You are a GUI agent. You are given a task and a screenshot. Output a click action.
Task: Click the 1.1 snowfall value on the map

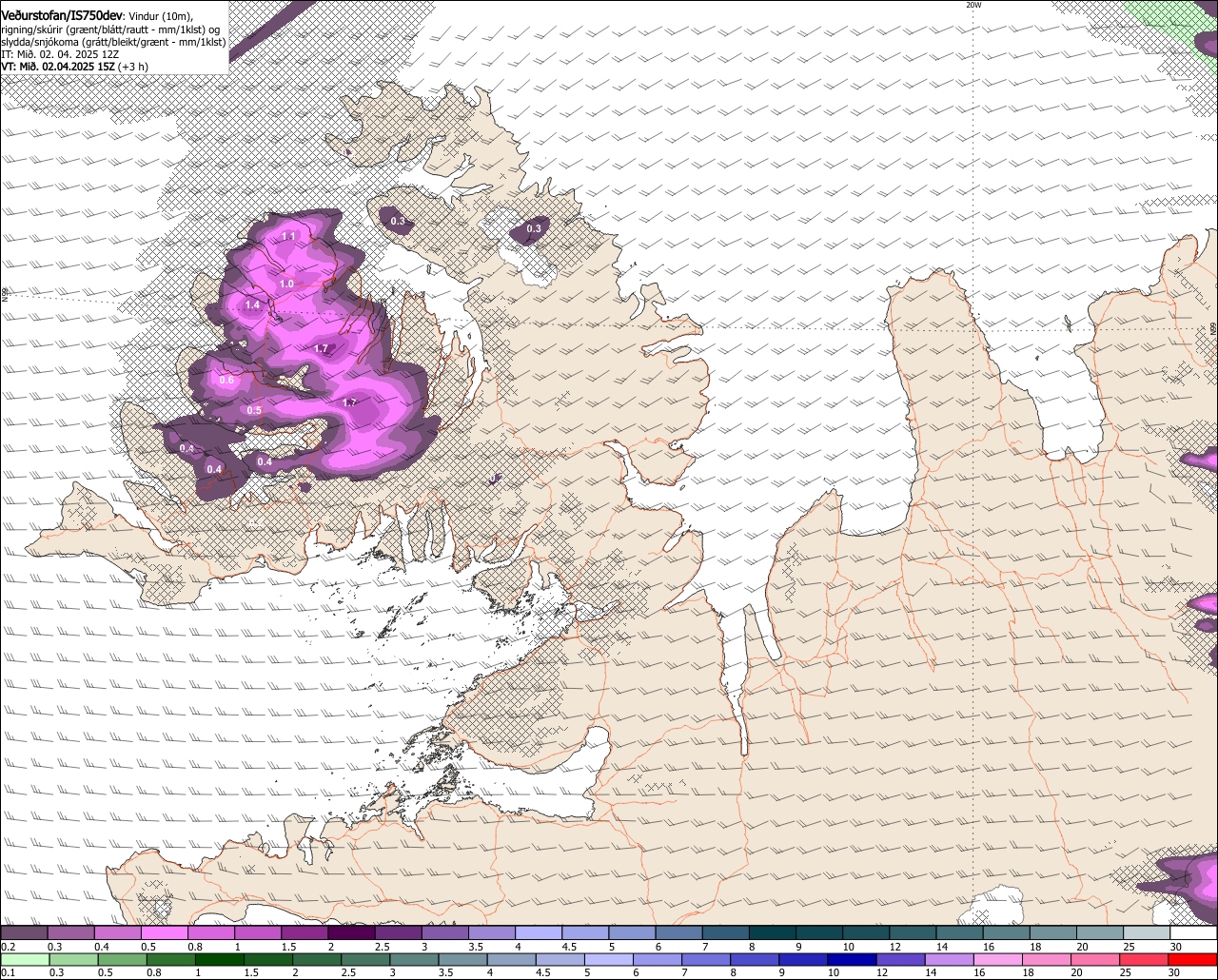(x=289, y=236)
